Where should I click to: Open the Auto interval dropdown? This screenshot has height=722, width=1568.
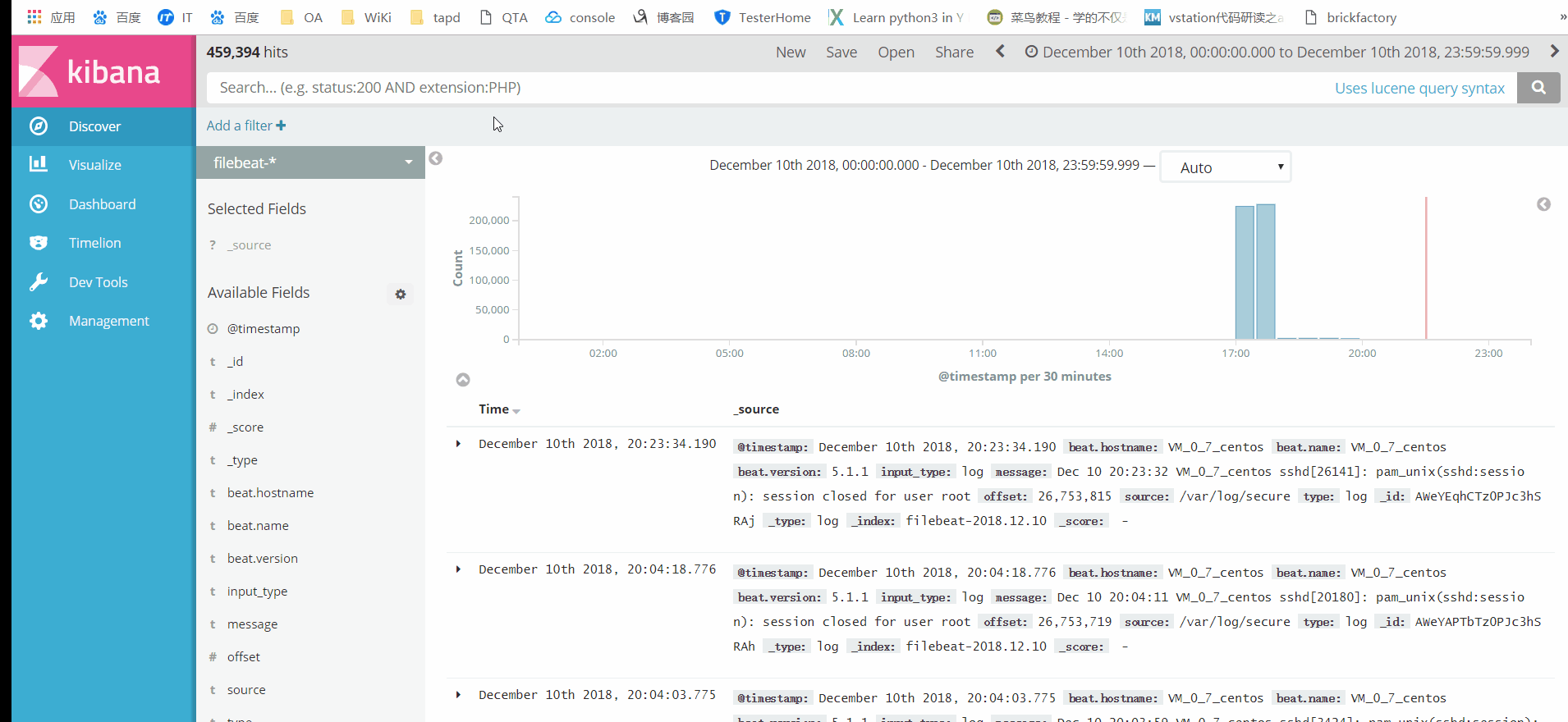(1225, 167)
